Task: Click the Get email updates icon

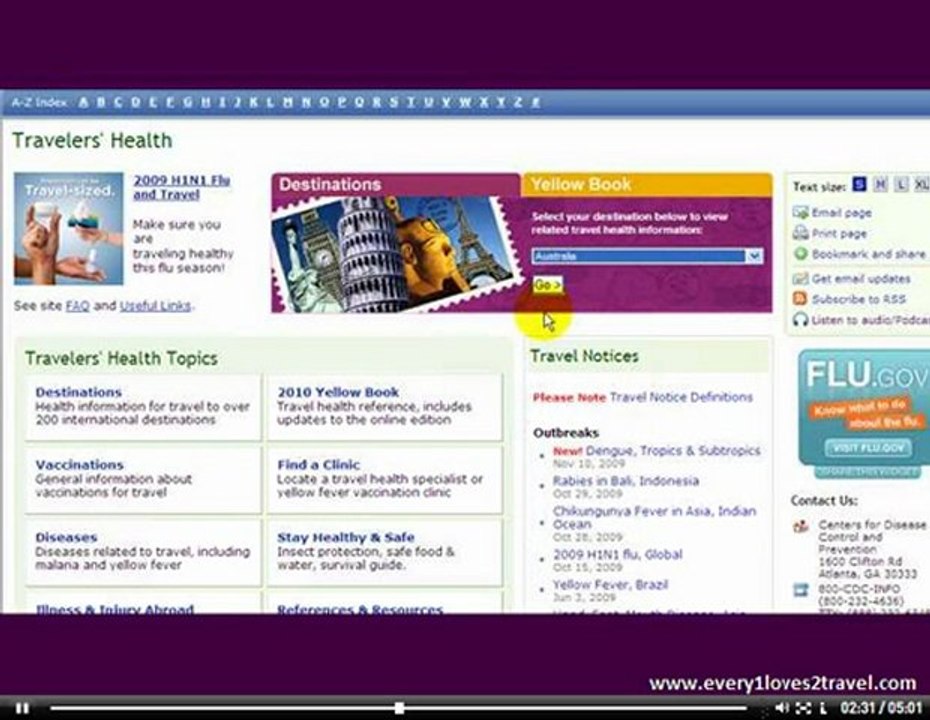Action: point(800,278)
